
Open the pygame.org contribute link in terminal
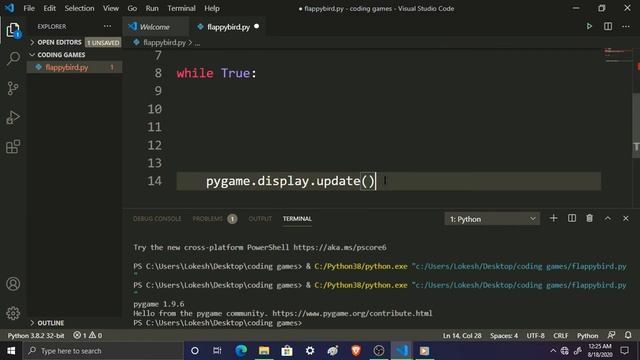pos(352,313)
